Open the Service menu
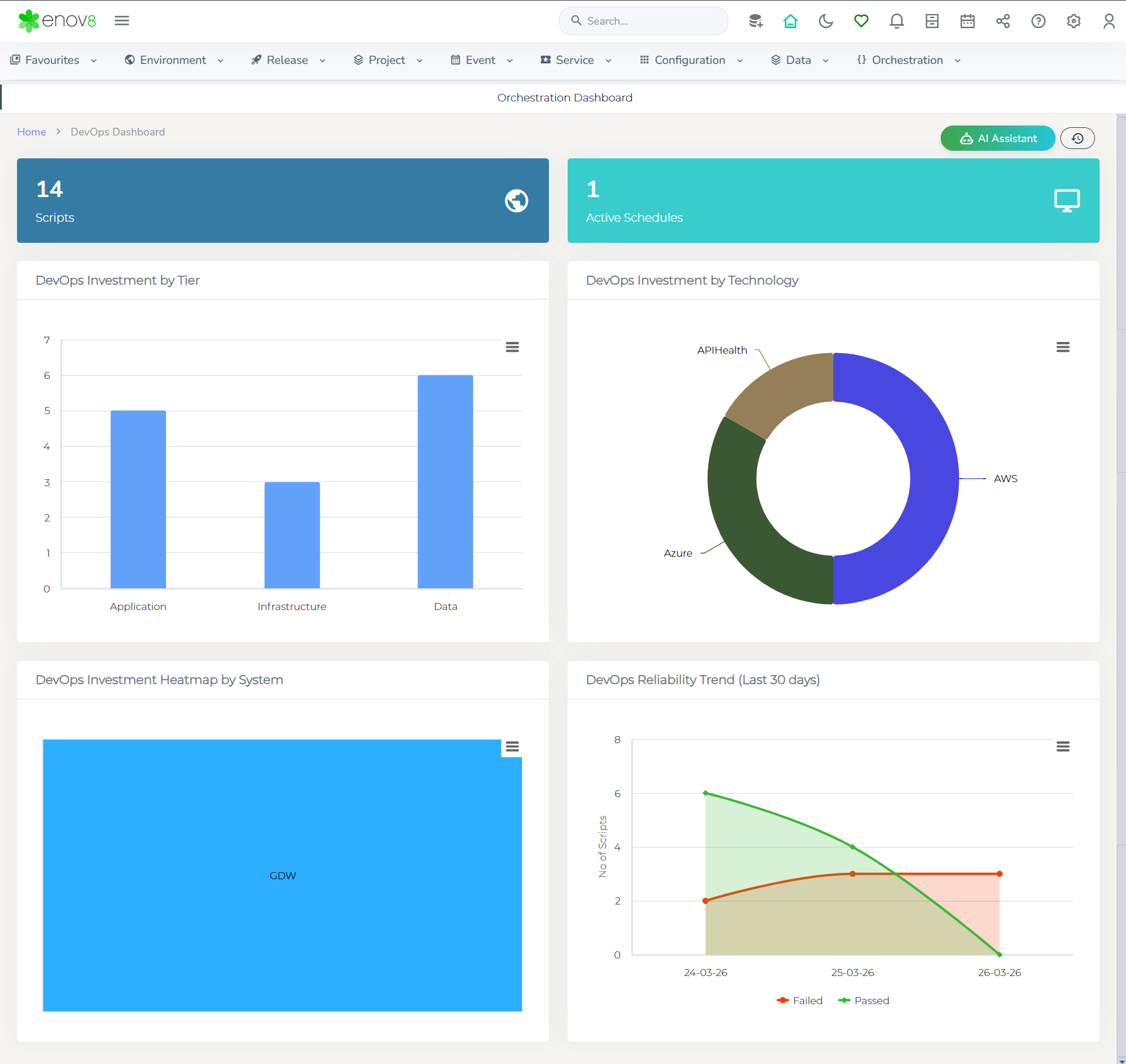The image size is (1126, 1064). tap(575, 60)
